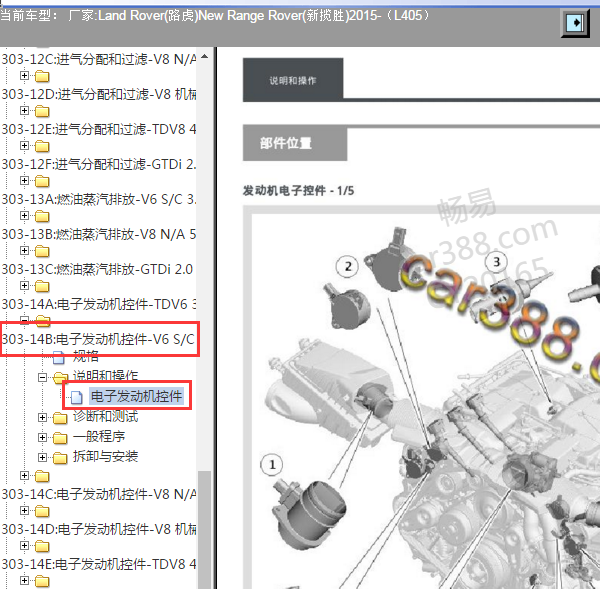Expand the 一般程序 folder node
Viewport: 600px width, 589px height.
pyautogui.click(x=42, y=437)
